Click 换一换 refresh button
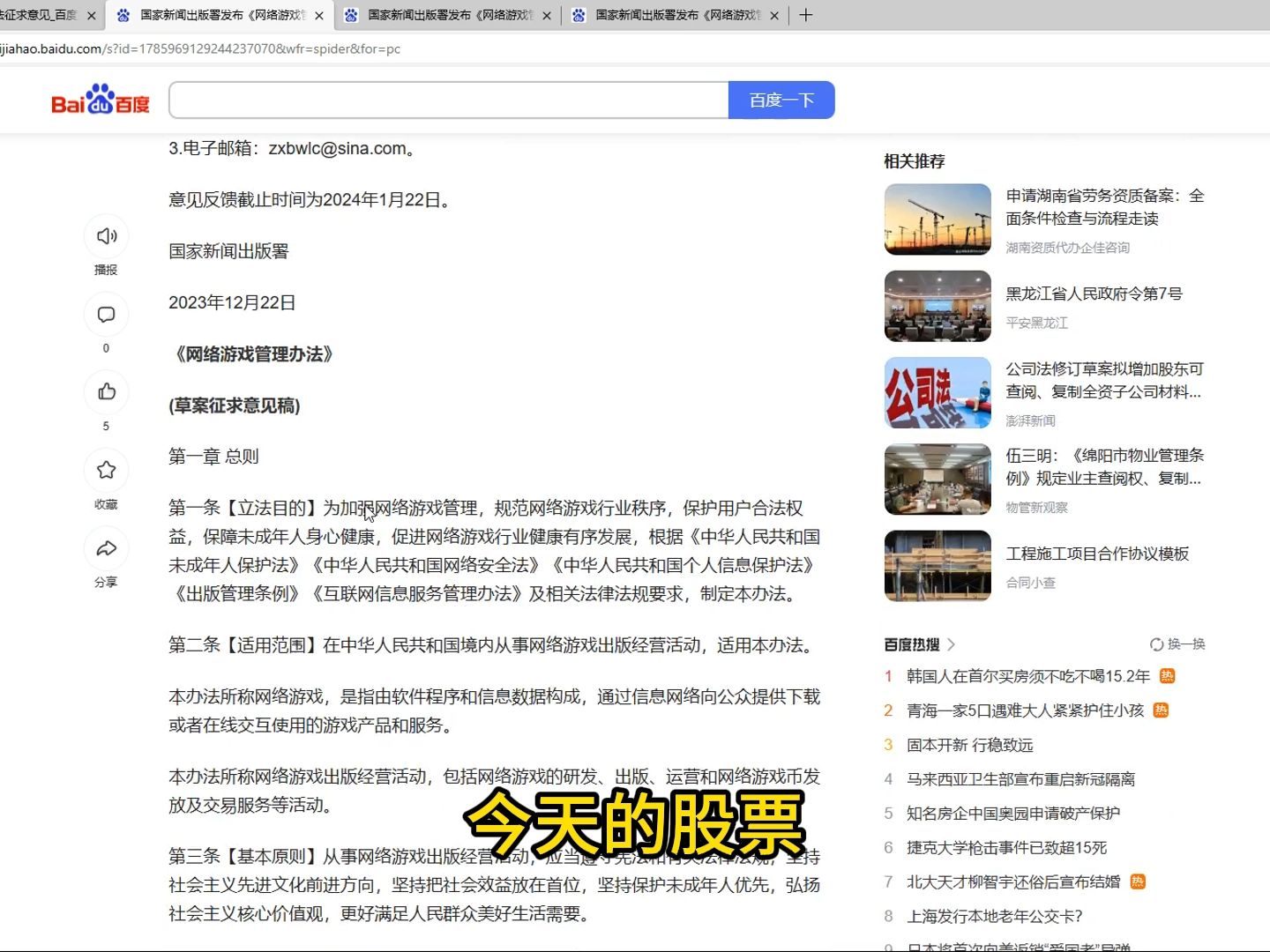Screen dimensions: 1270x952 click(1177, 644)
